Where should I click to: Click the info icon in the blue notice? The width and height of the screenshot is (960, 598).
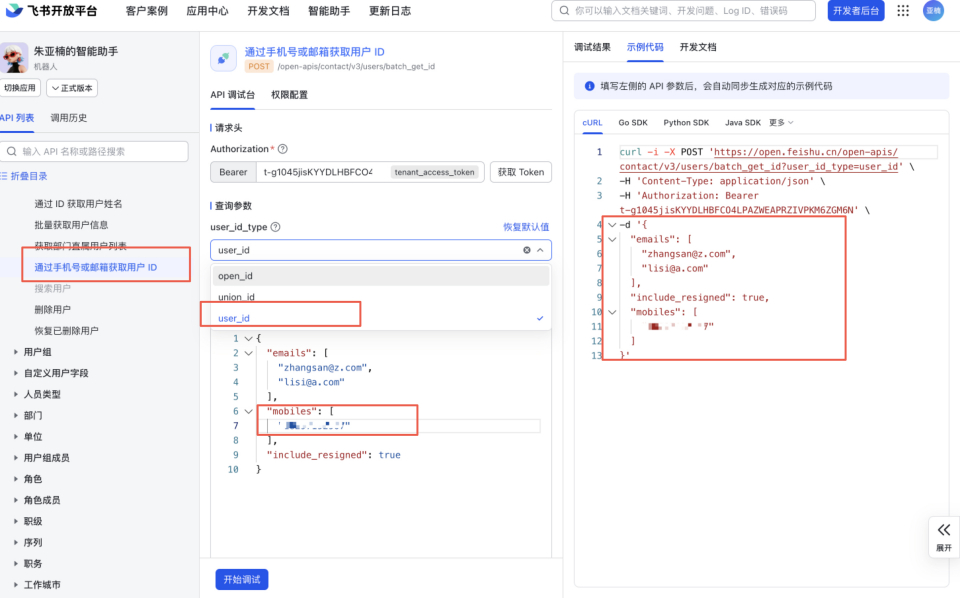(589, 86)
